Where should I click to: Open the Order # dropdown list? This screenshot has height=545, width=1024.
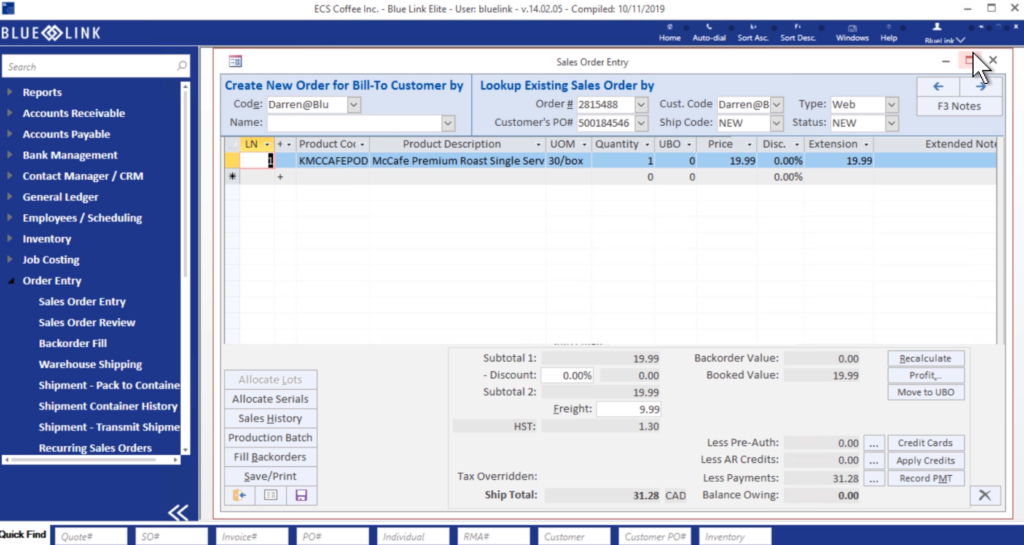(641, 104)
